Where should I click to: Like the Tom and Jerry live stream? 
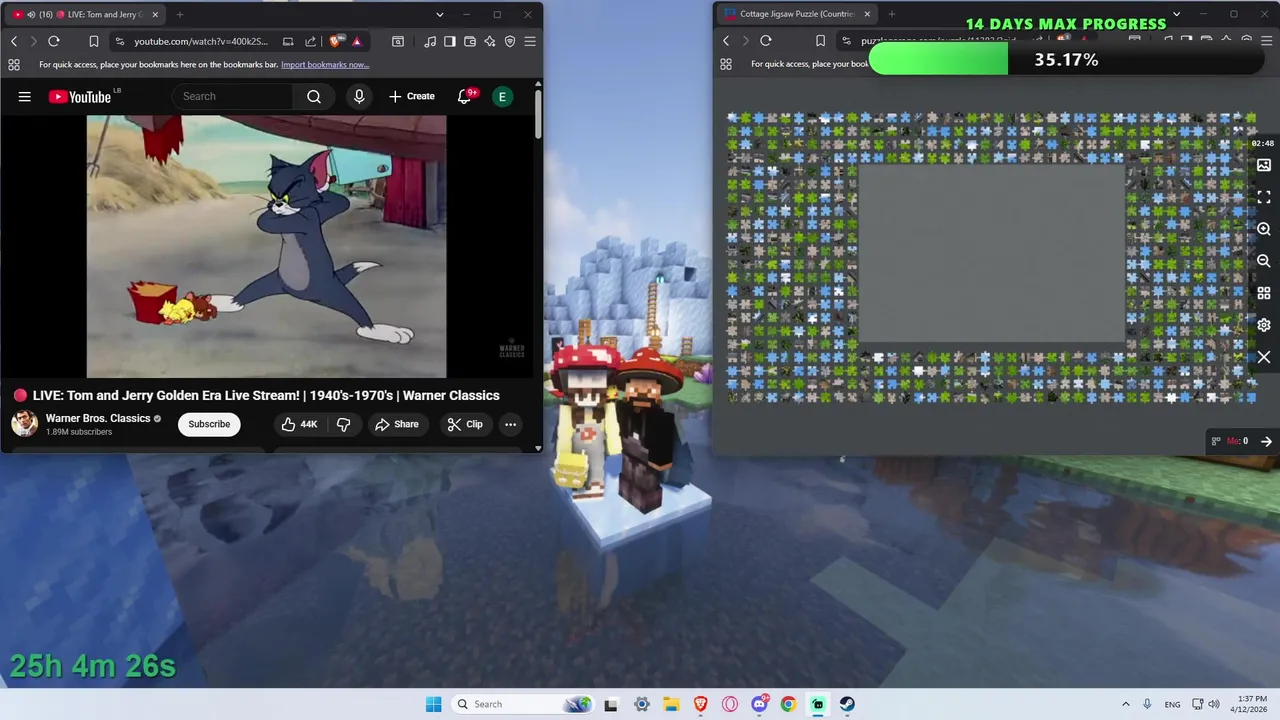point(299,424)
